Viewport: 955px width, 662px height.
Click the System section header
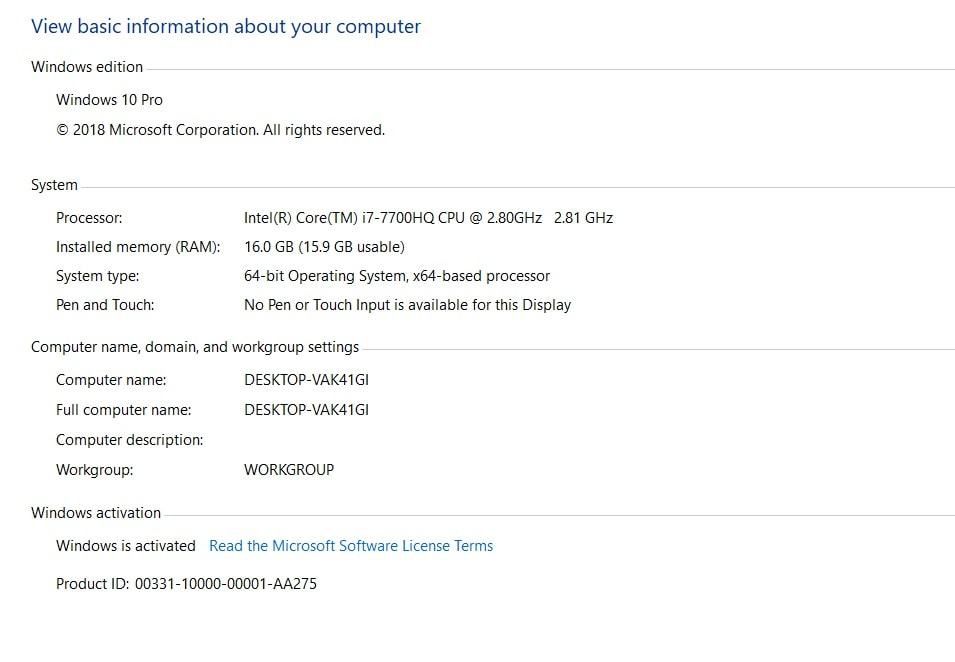point(54,184)
